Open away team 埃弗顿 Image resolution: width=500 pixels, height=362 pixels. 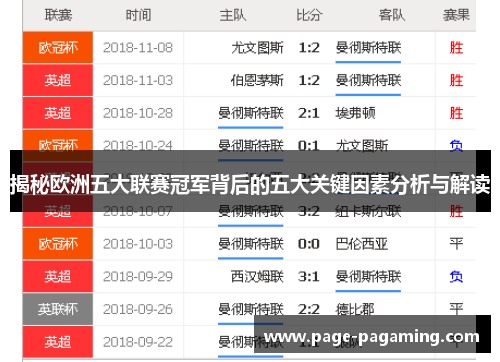point(355,113)
